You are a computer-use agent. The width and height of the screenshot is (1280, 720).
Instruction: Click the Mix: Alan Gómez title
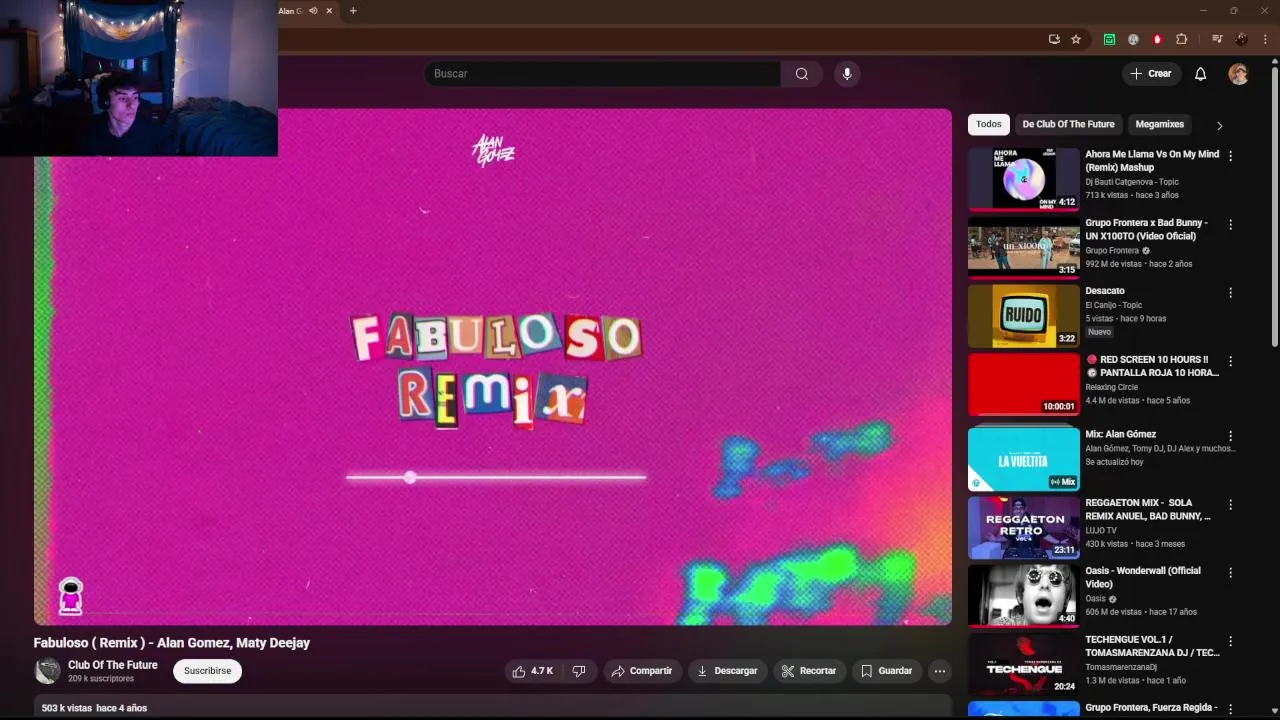[1120, 435]
